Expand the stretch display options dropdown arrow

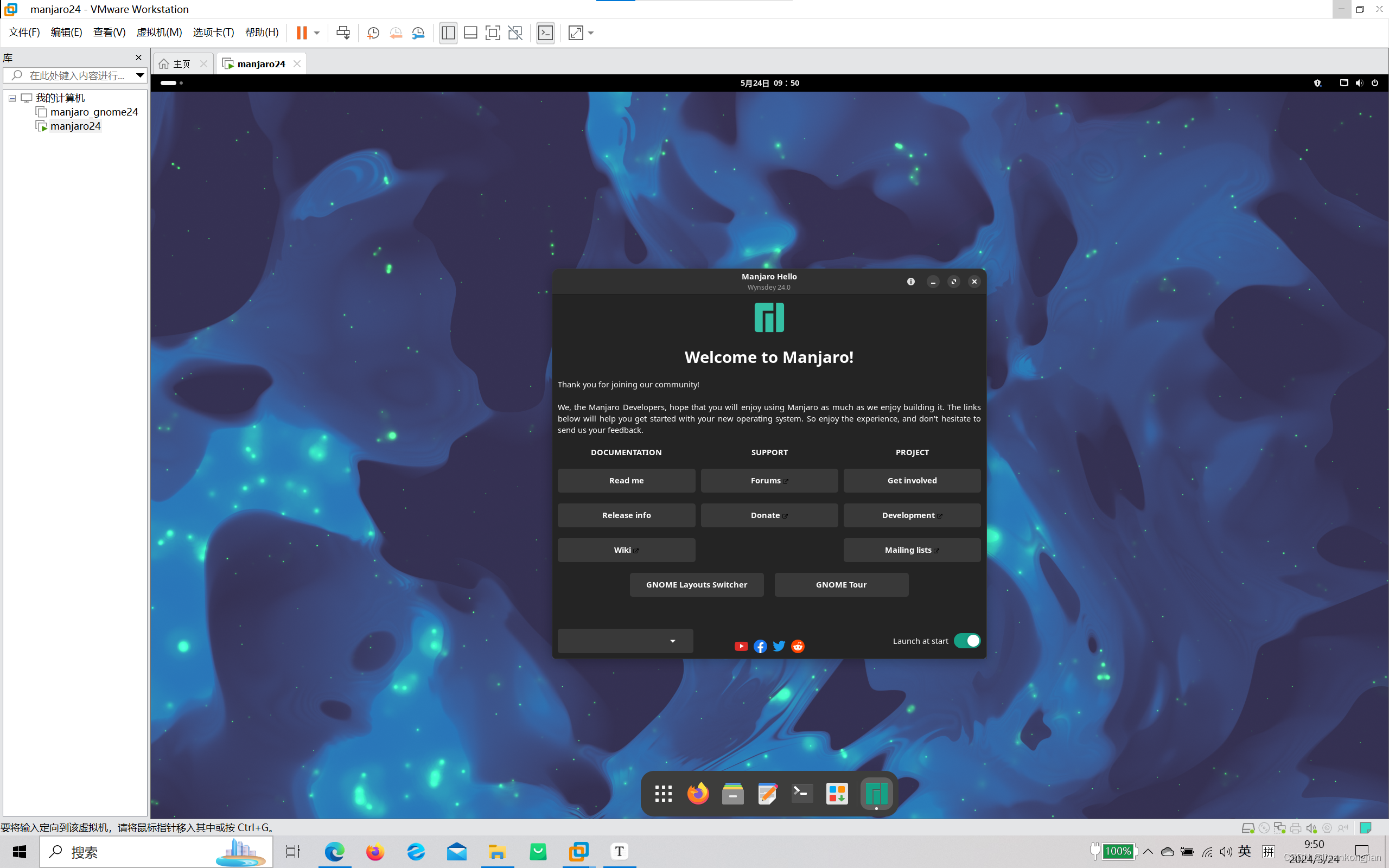[x=591, y=33]
